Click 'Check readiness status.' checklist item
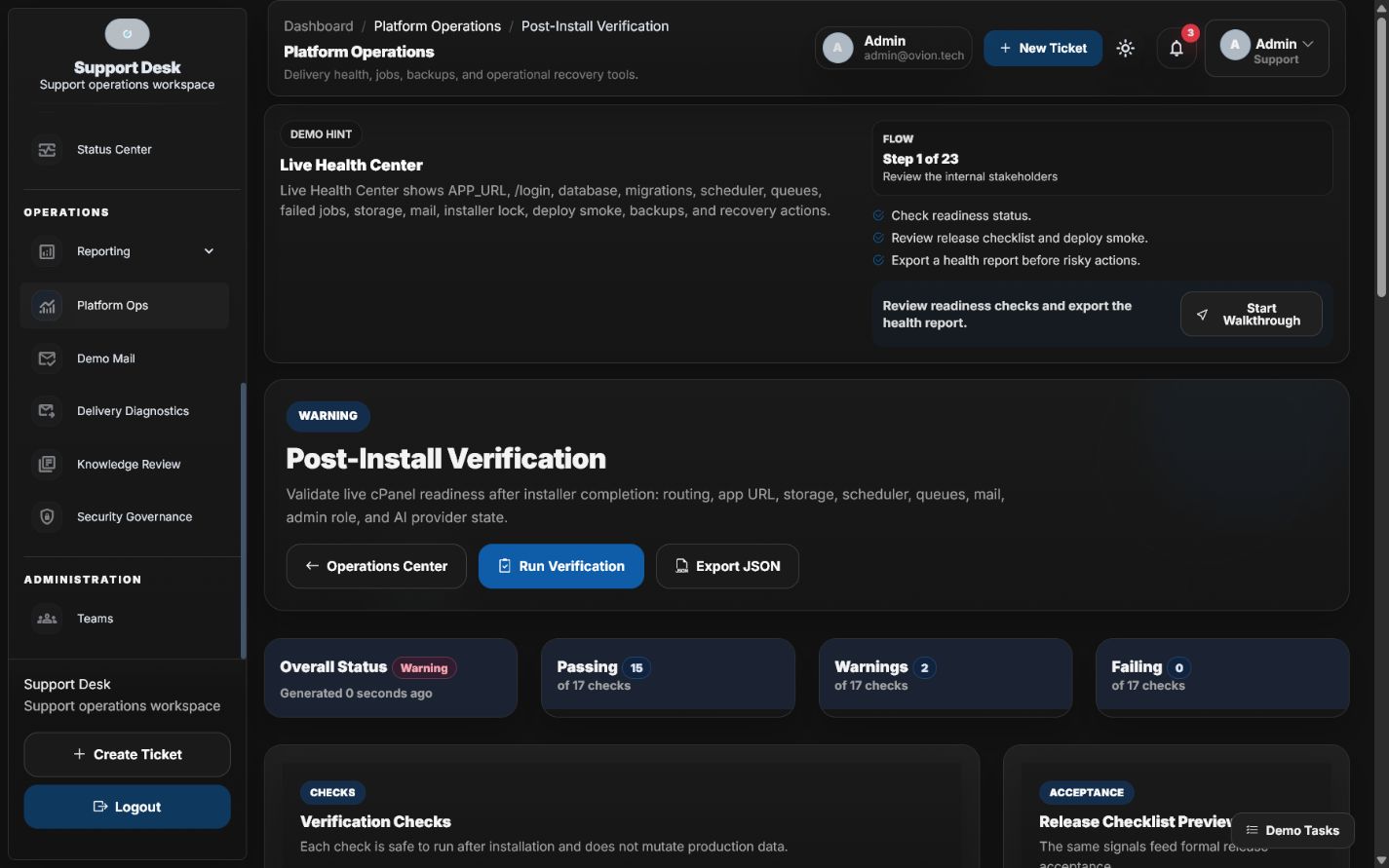The image size is (1389, 868). (961, 215)
